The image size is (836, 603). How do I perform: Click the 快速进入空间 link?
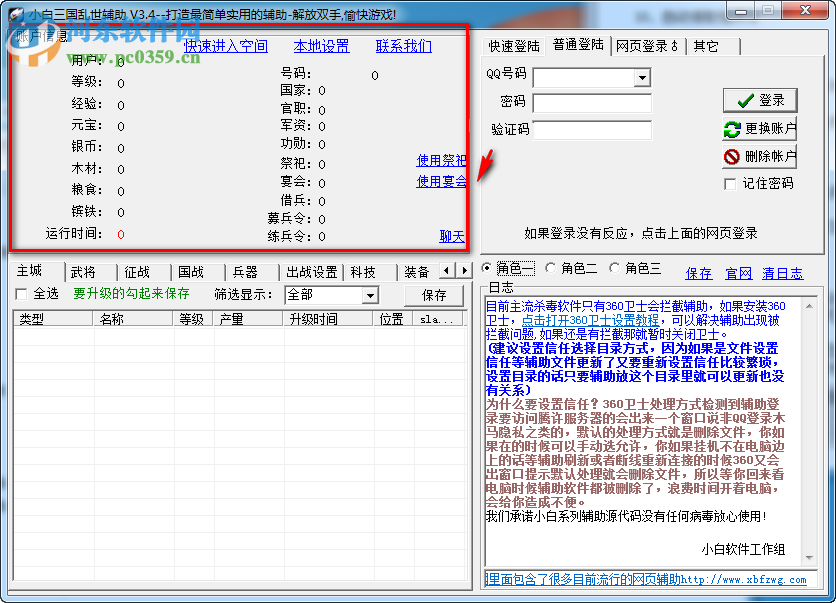226,46
